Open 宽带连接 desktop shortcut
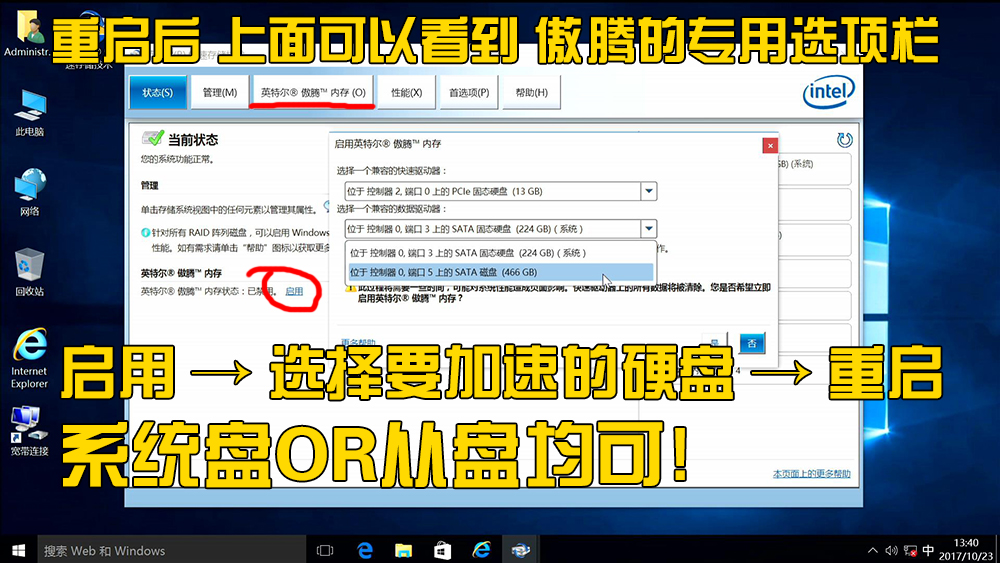1000x563 pixels. (29, 431)
